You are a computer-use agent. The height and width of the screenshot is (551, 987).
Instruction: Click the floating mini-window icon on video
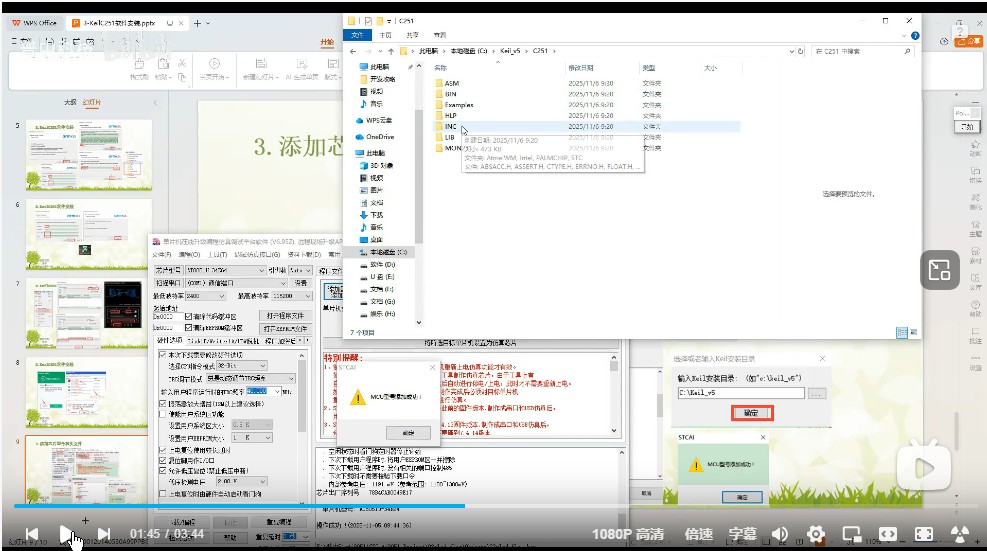939,269
